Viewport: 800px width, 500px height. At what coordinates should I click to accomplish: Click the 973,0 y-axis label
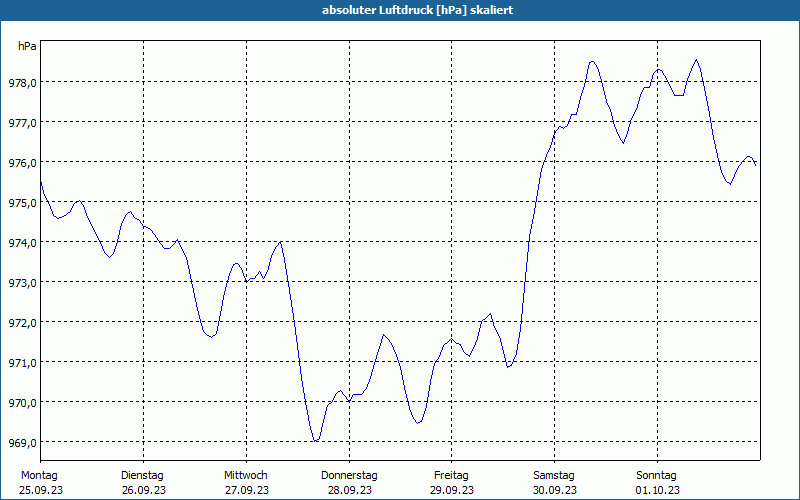[x=22, y=283]
